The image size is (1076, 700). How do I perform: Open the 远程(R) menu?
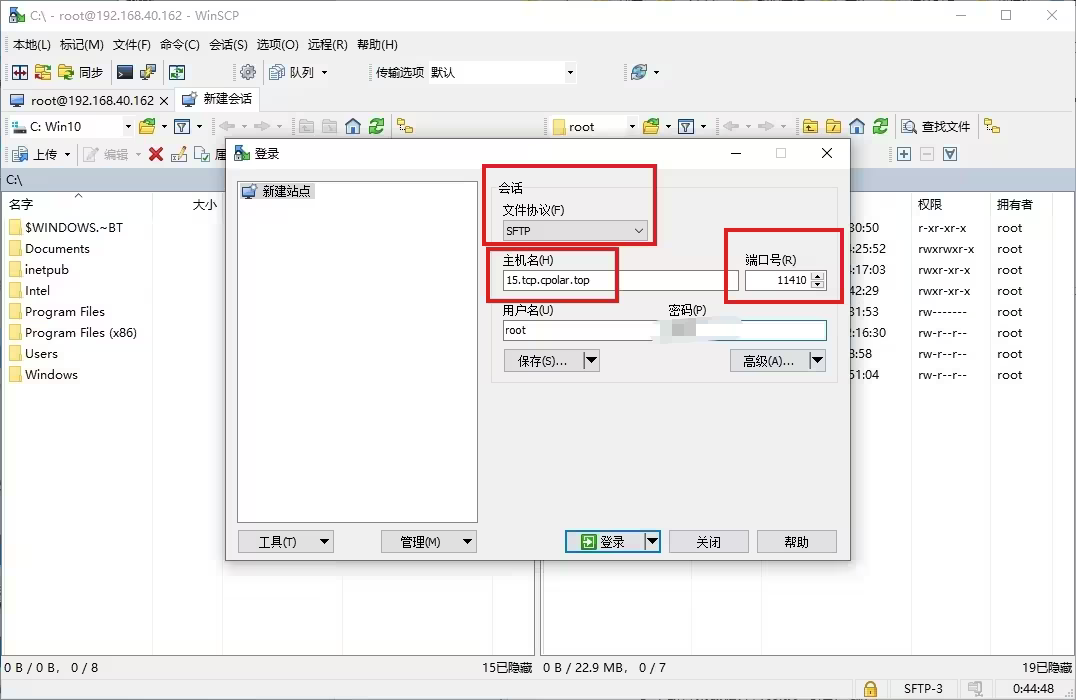327,45
